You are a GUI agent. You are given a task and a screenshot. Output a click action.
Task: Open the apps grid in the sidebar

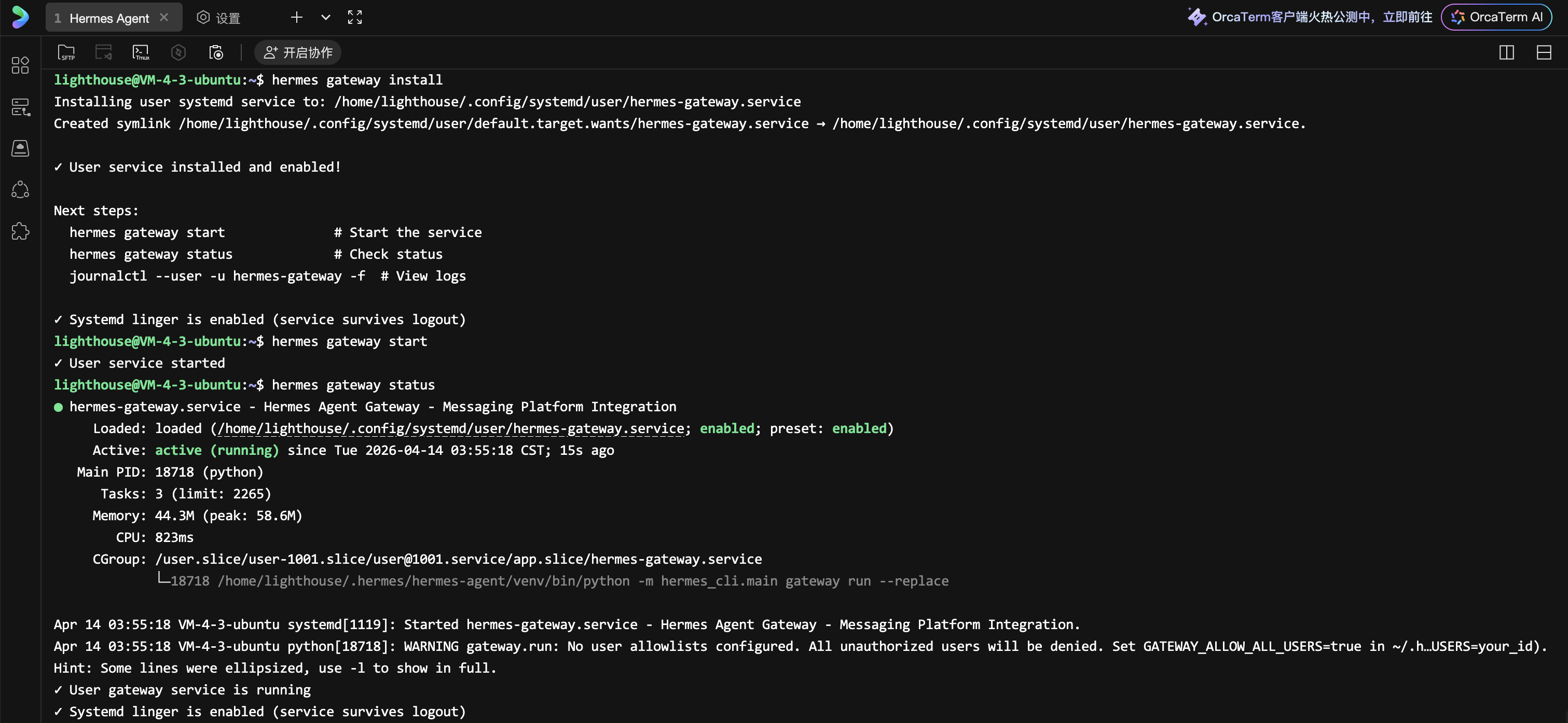(x=20, y=65)
